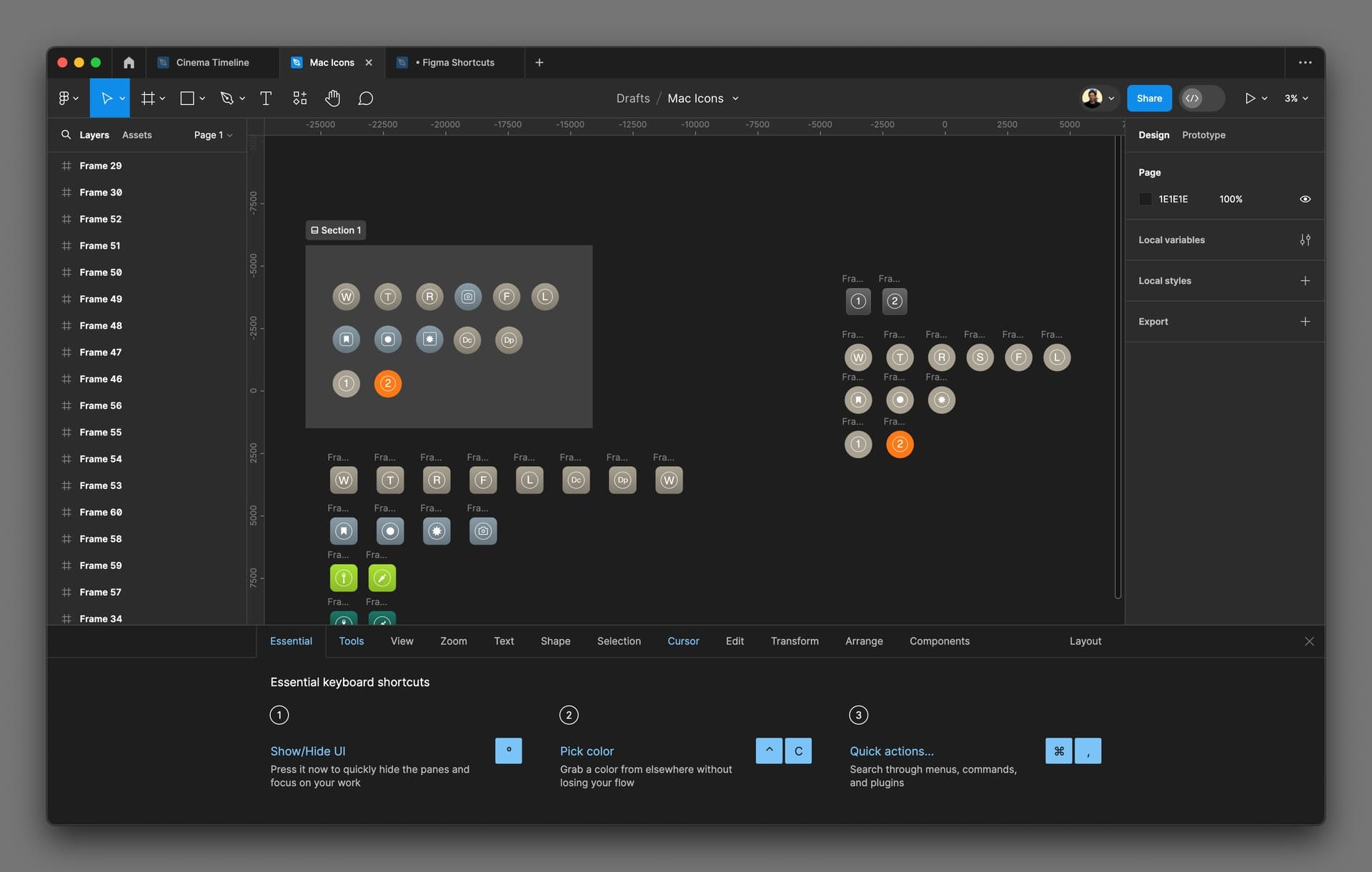Select the Pen tool

click(227, 98)
